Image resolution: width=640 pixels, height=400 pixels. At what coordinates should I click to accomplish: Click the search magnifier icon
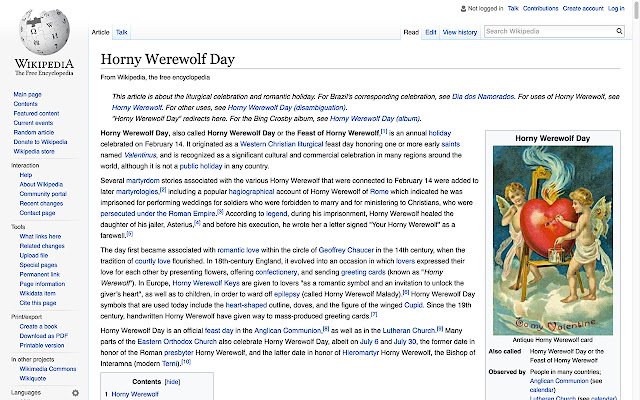[619, 31]
